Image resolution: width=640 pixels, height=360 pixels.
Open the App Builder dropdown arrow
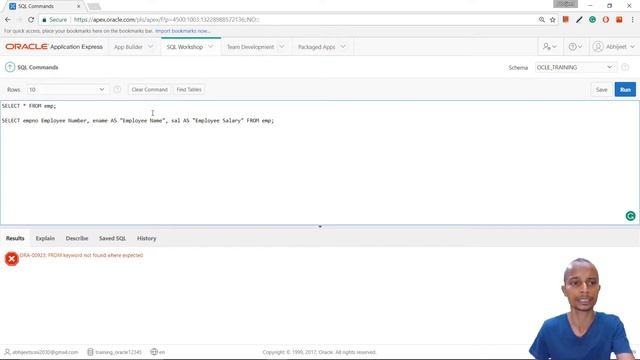[150, 47]
